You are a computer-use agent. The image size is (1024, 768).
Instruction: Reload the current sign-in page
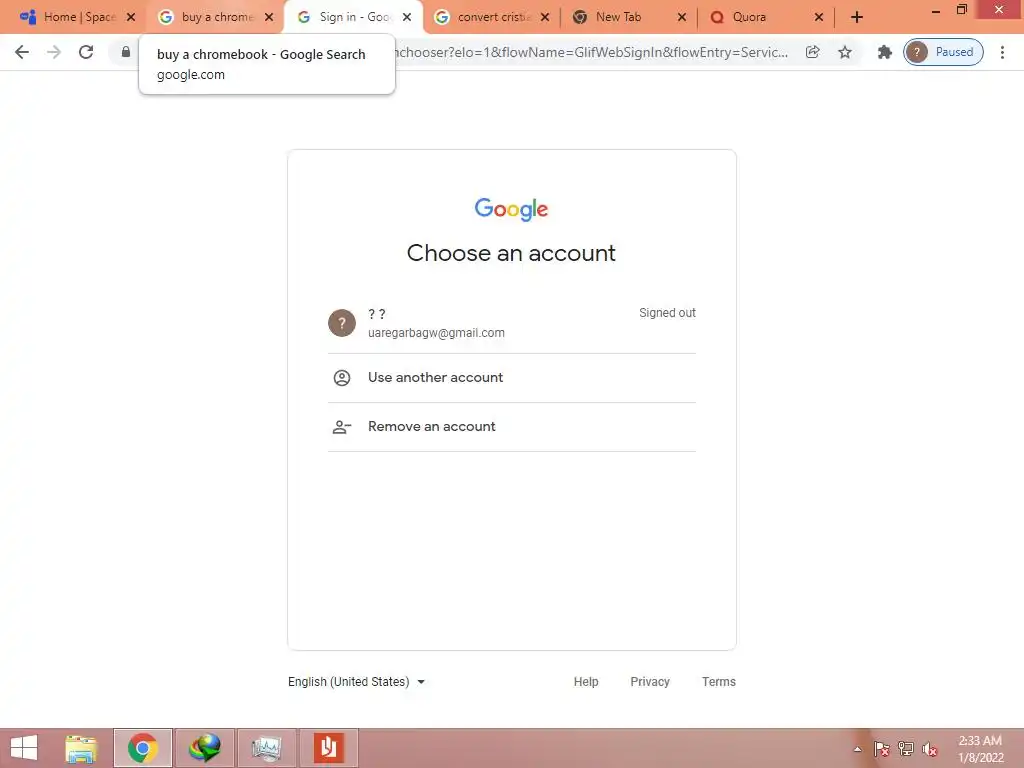[x=86, y=52]
